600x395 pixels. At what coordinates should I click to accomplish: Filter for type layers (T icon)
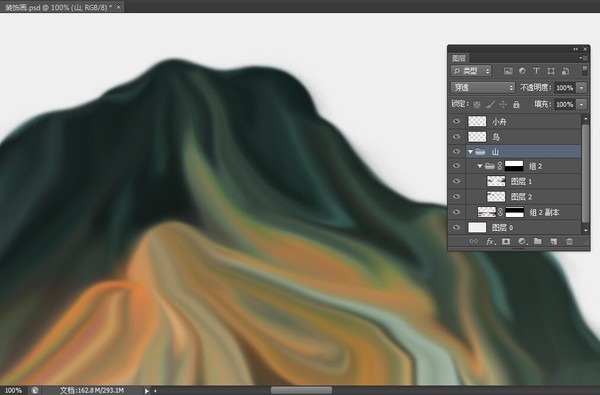pos(536,71)
